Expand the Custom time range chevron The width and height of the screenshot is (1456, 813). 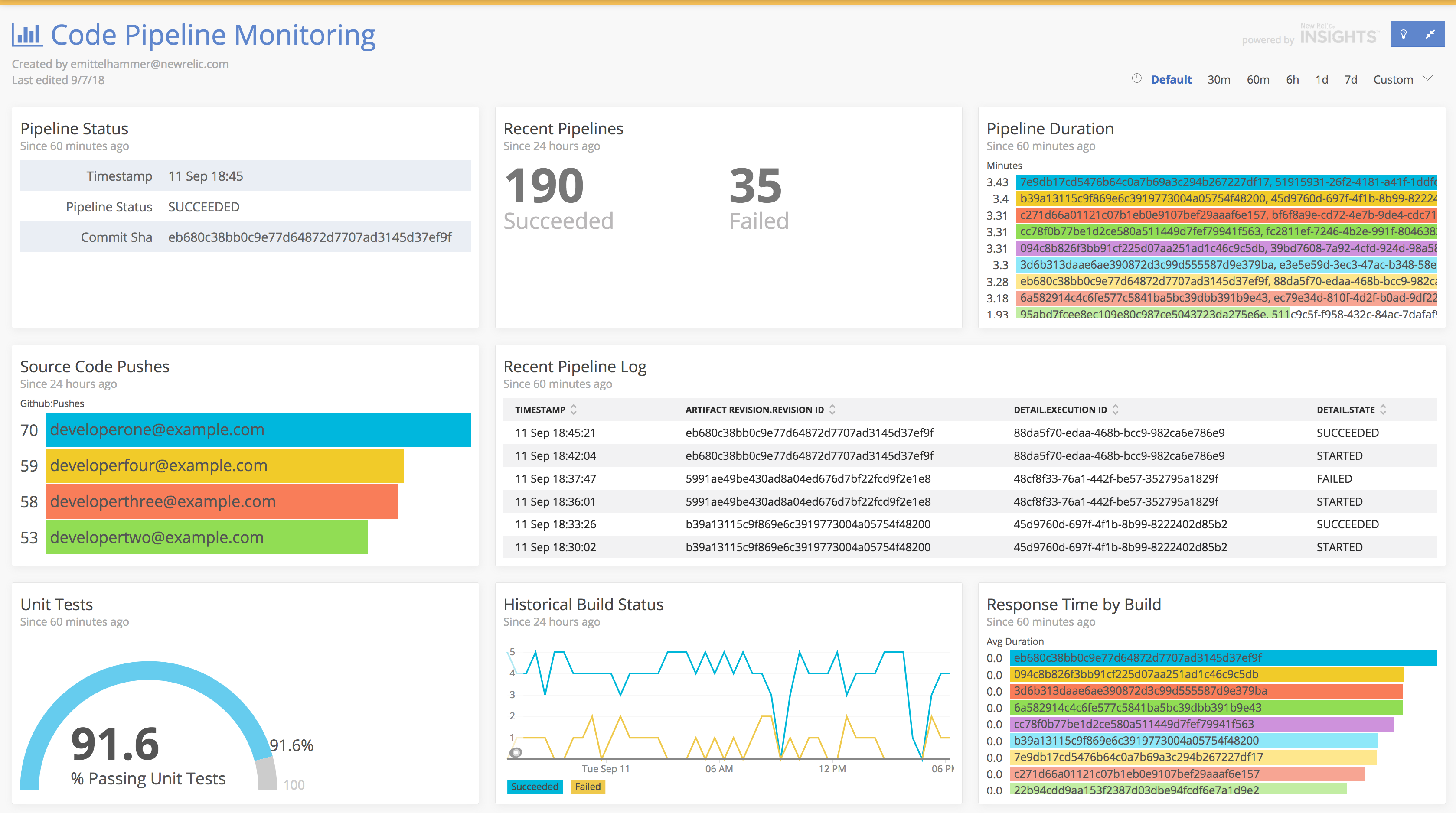[x=1428, y=78]
